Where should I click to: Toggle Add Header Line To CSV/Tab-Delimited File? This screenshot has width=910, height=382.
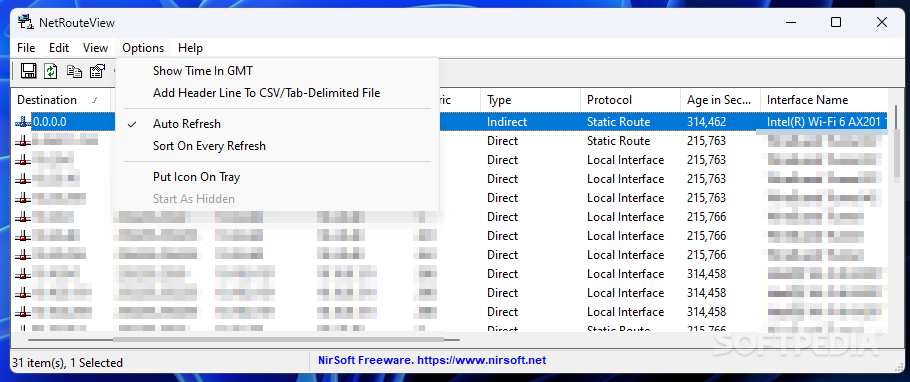point(277,93)
